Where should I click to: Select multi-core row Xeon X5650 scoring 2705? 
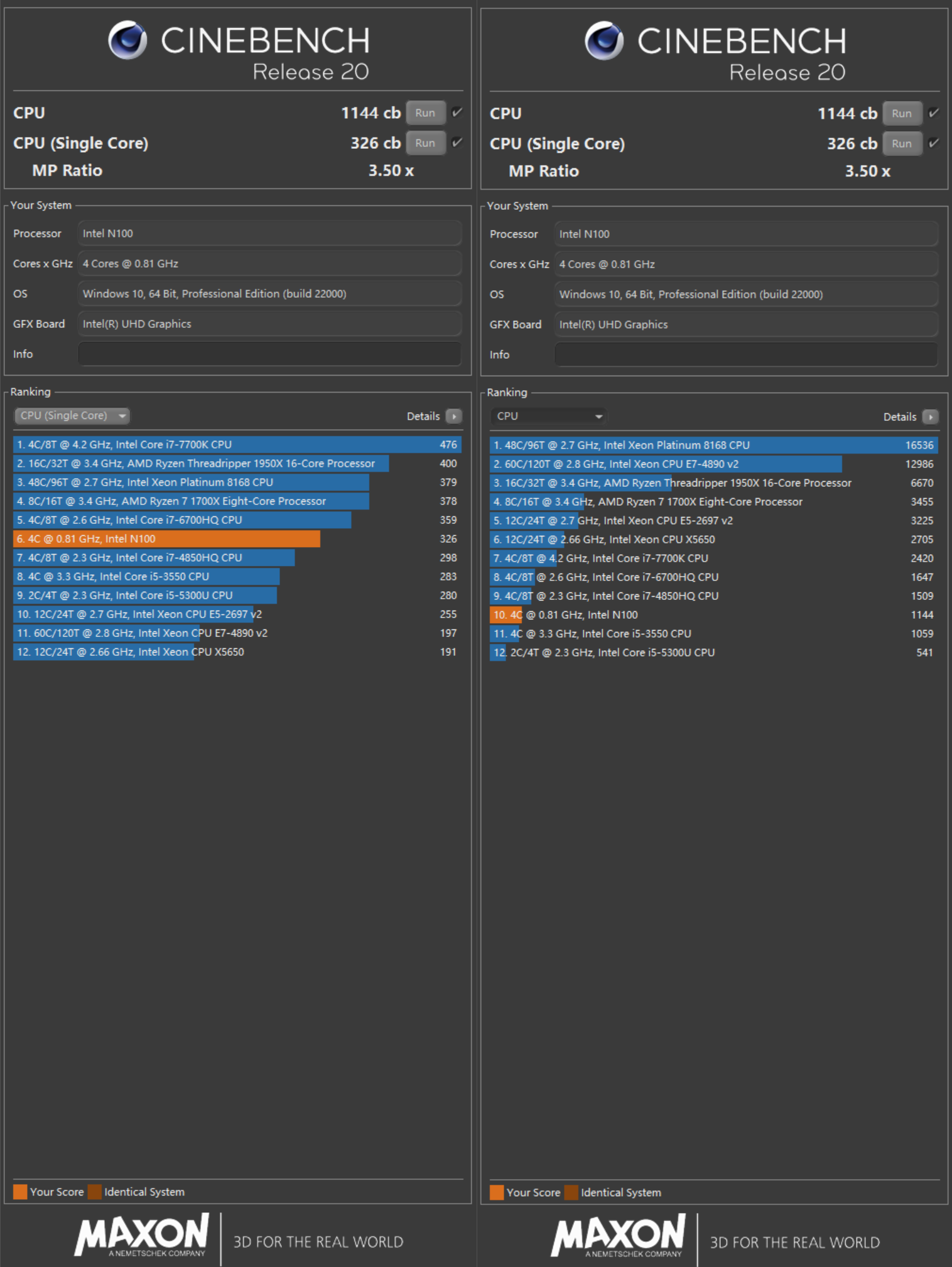point(714,540)
